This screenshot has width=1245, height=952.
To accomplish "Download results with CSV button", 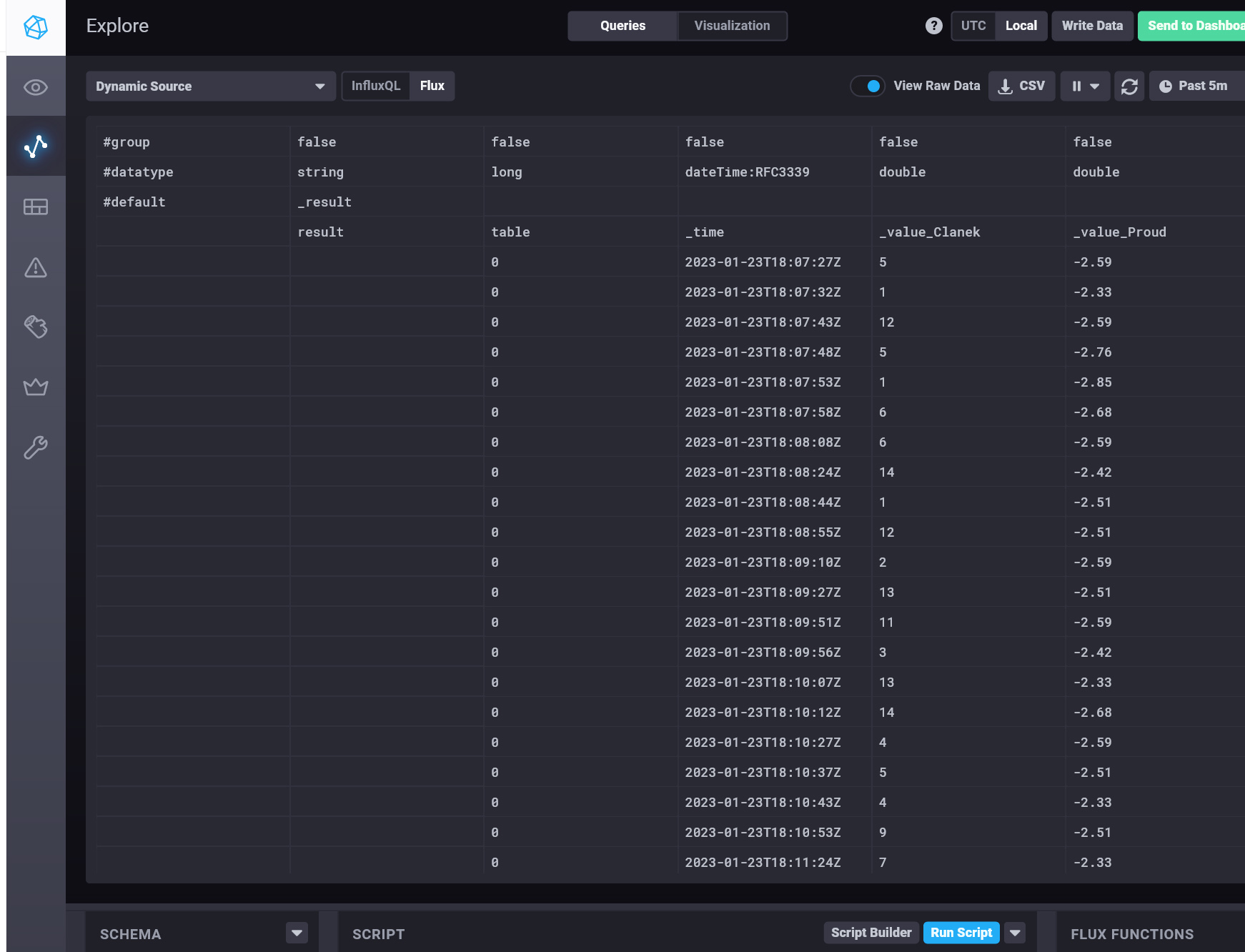I will tap(1021, 86).
